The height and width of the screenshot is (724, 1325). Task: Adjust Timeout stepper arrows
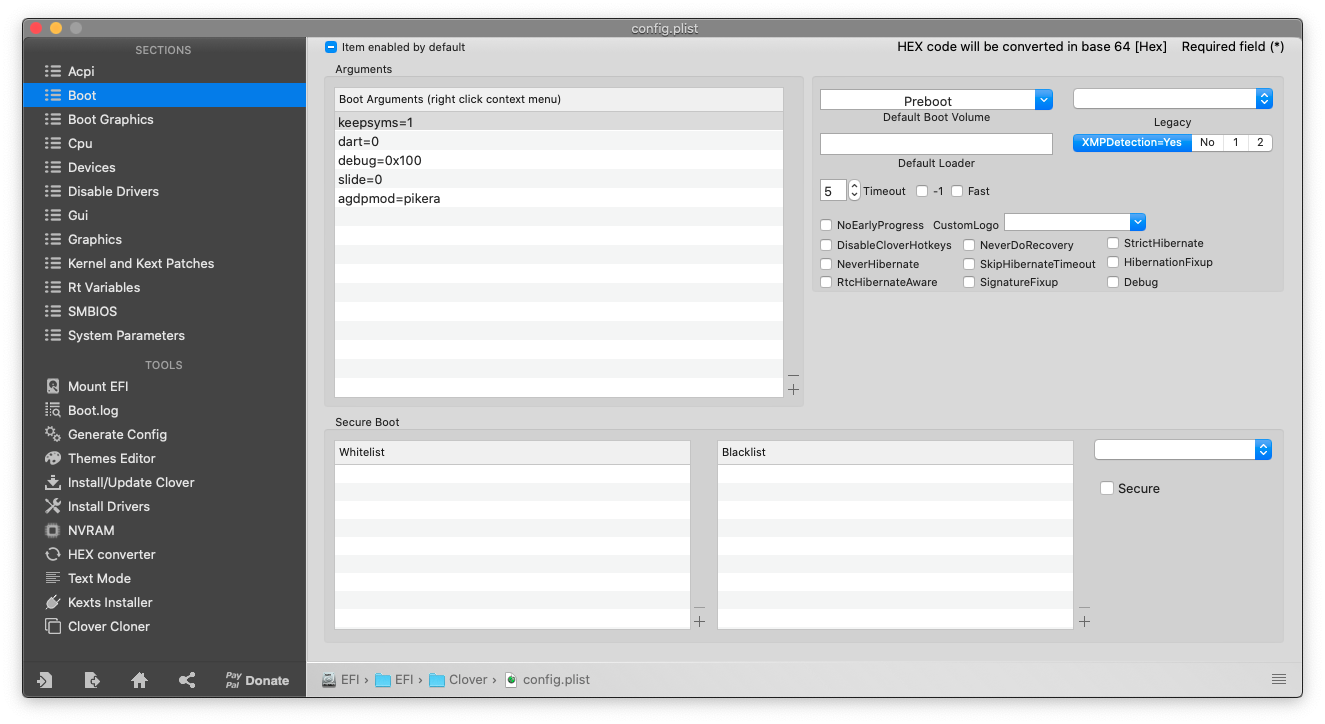pyautogui.click(x=854, y=190)
